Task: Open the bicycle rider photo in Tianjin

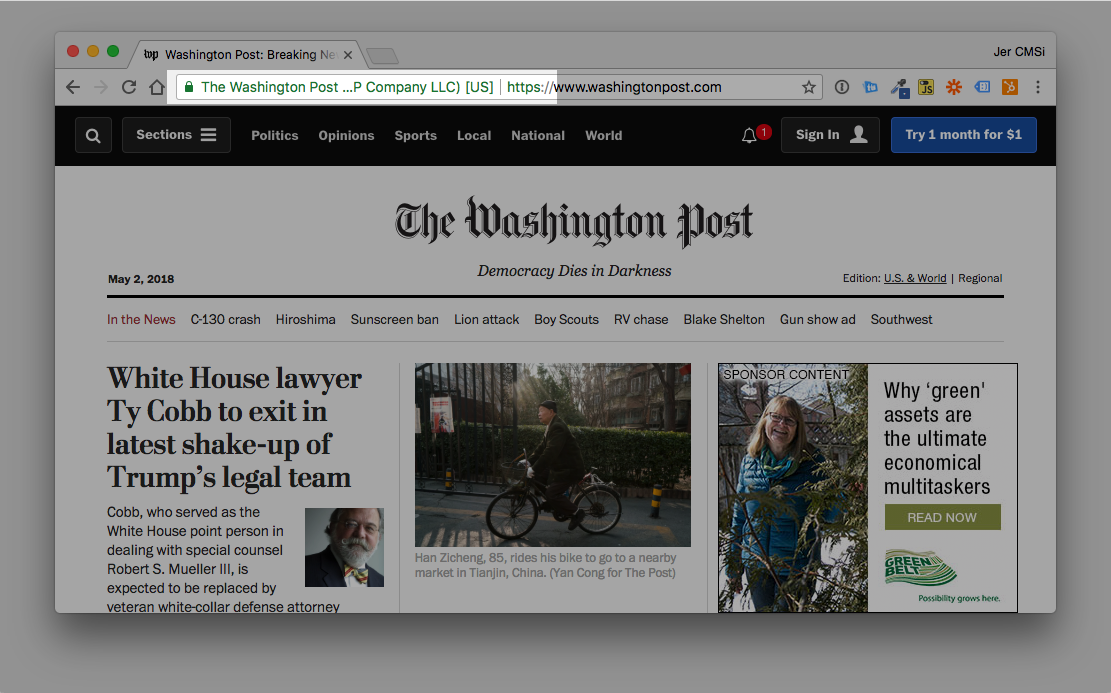Action: point(553,455)
